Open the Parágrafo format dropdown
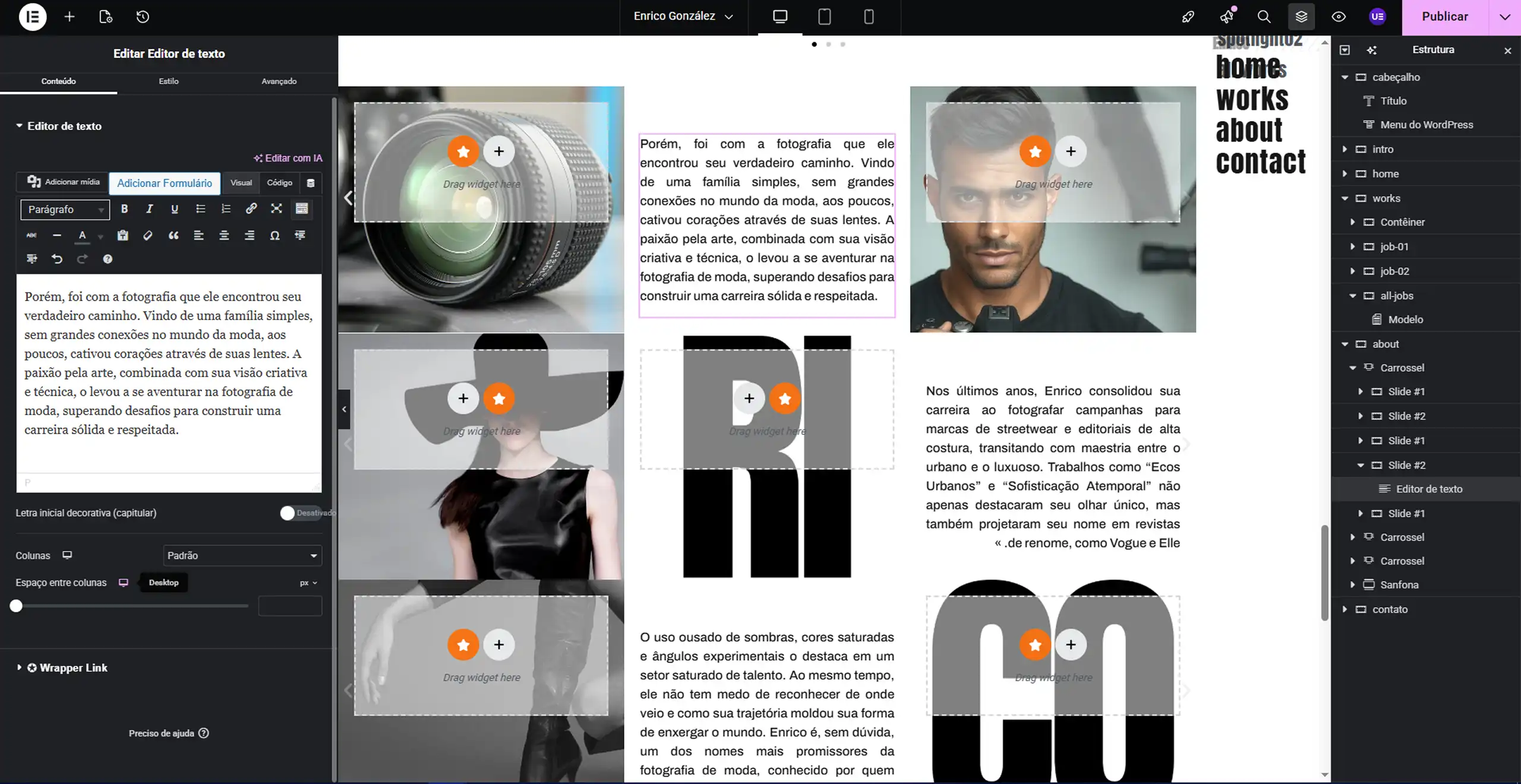1521x784 pixels. 65,210
